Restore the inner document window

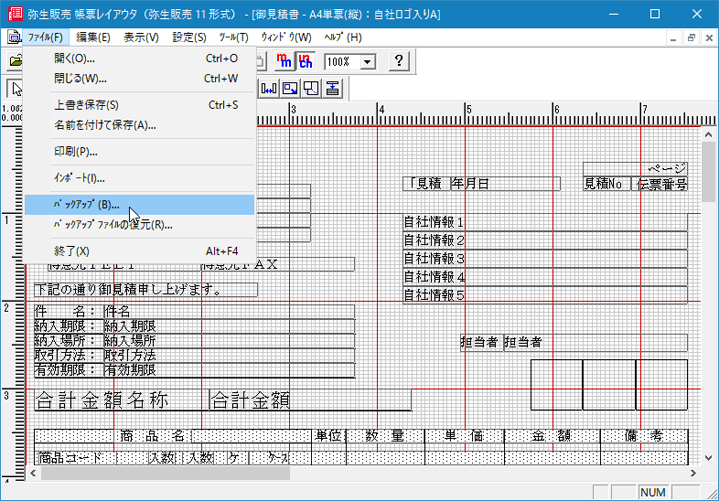[691, 39]
